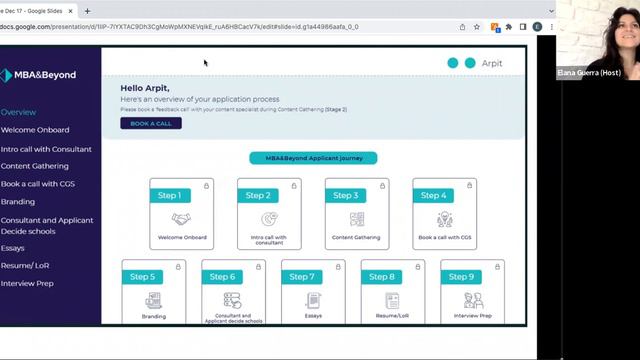Click the lightbulb icon for Book a call with CGS
Screen dimensions: 640x360
[x=444, y=220]
